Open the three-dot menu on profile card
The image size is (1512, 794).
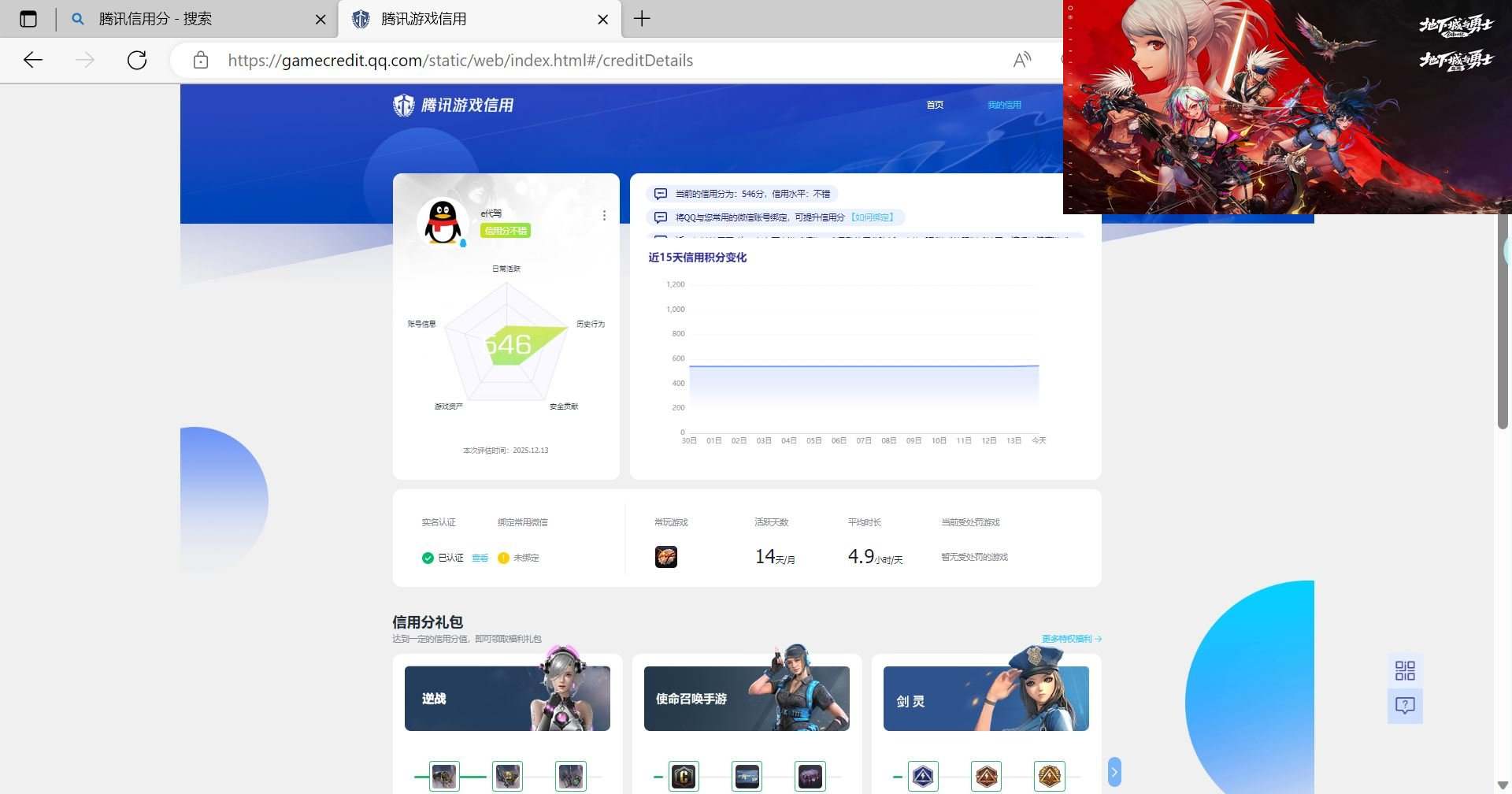pyautogui.click(x=604, y=215)
